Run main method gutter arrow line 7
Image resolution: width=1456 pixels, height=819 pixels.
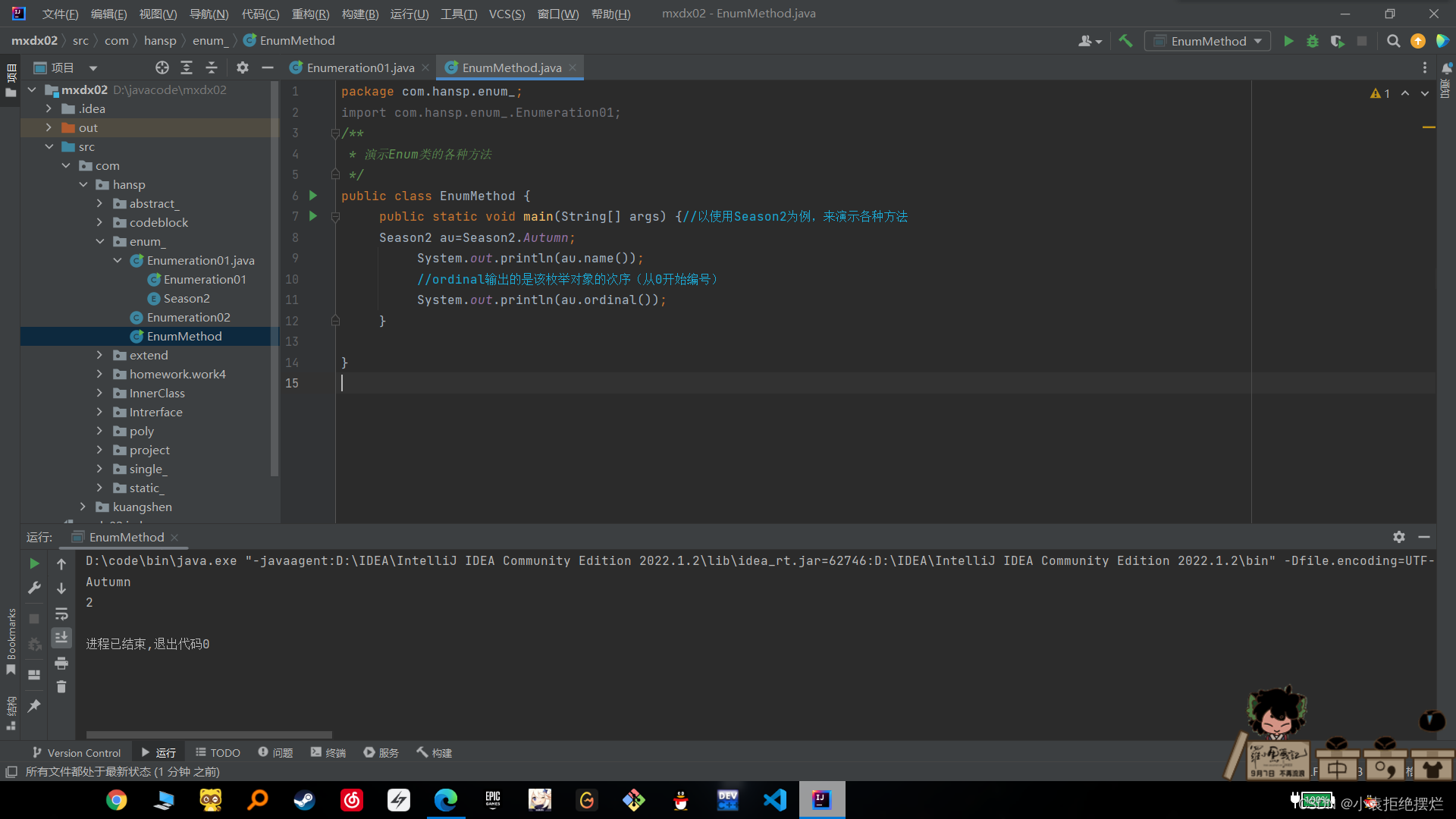coord(312,216)
